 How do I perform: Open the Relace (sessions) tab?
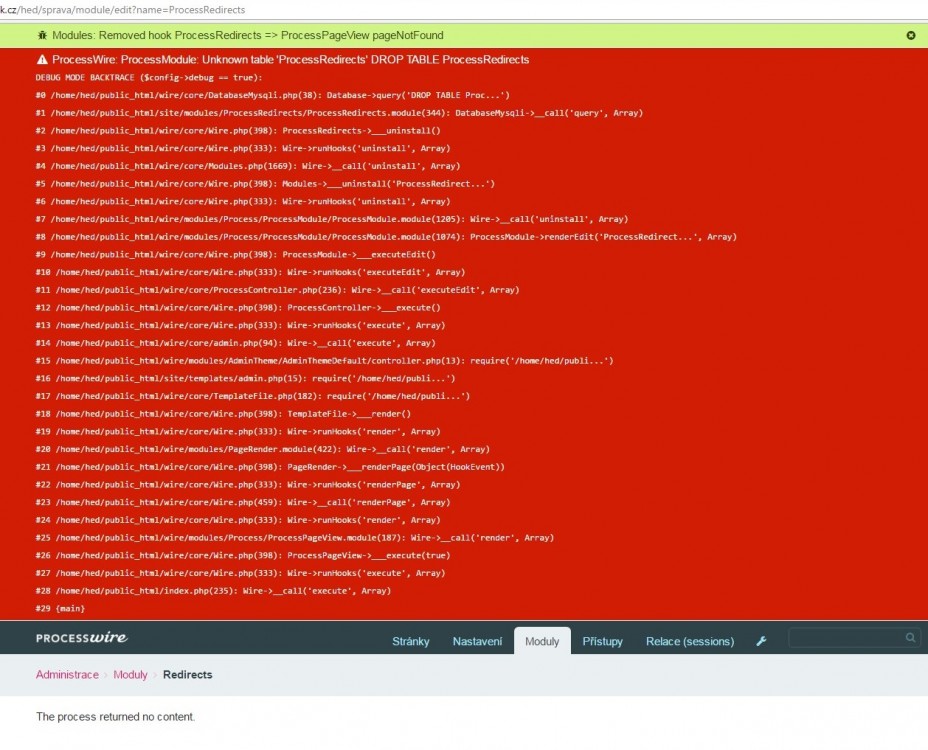(x=689, y=641)
